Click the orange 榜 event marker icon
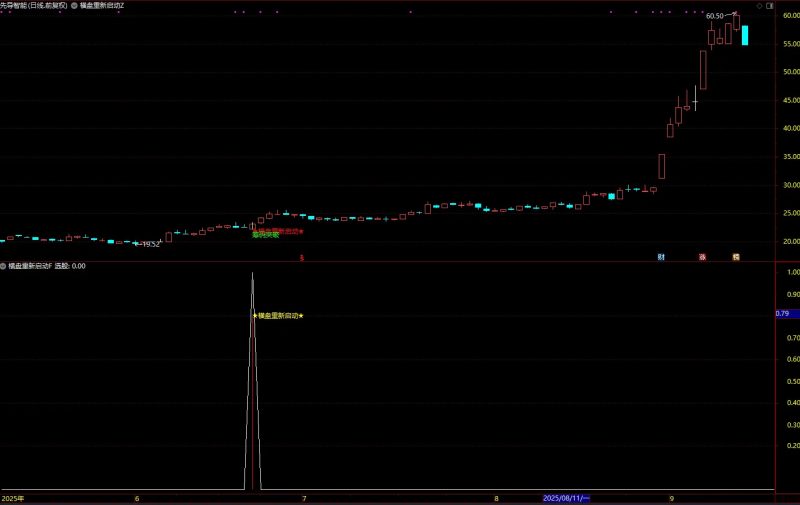The height and width of the screenshot is (505, 800). (x=736, y=257)
